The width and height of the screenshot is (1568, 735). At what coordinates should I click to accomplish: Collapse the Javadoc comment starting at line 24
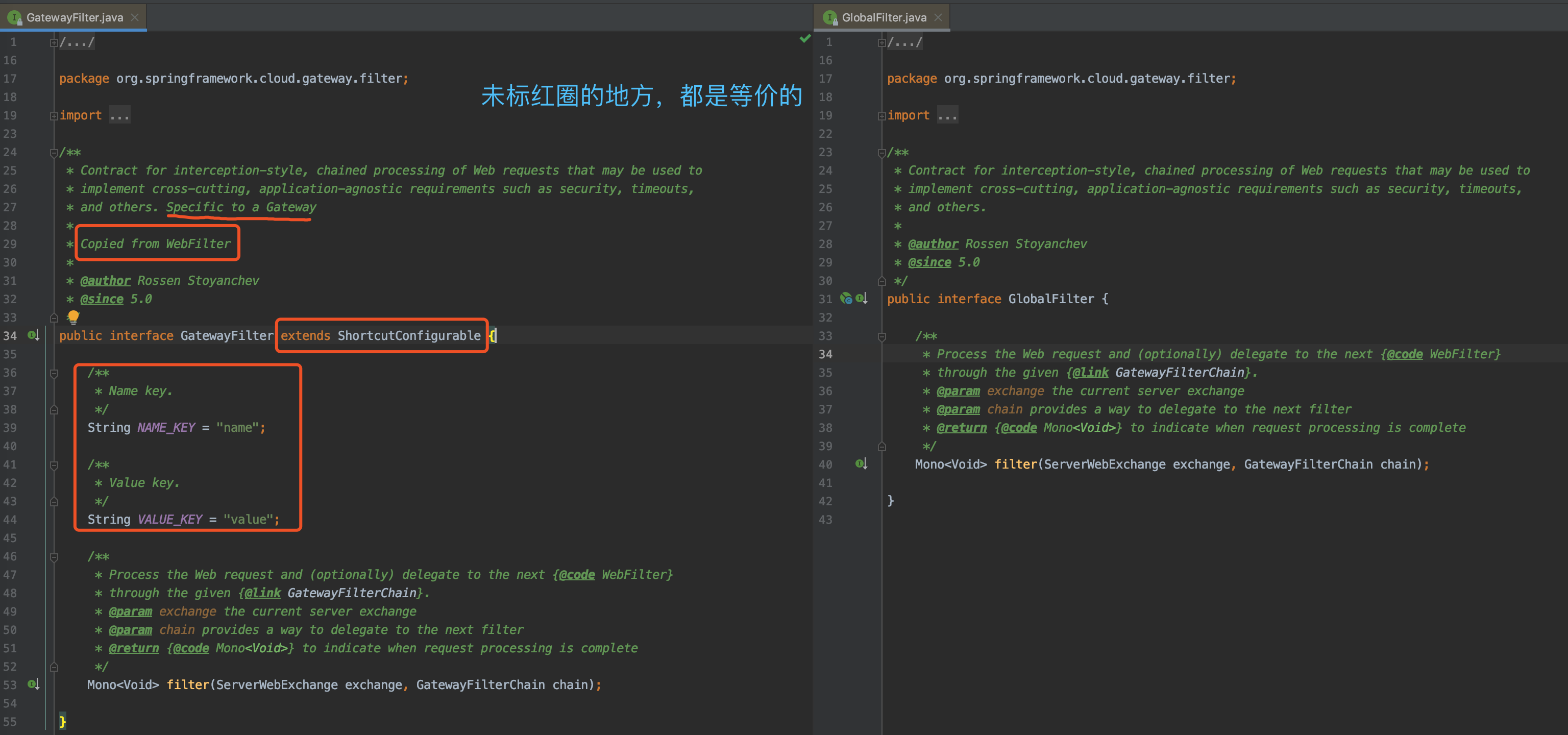pos(54,152)
